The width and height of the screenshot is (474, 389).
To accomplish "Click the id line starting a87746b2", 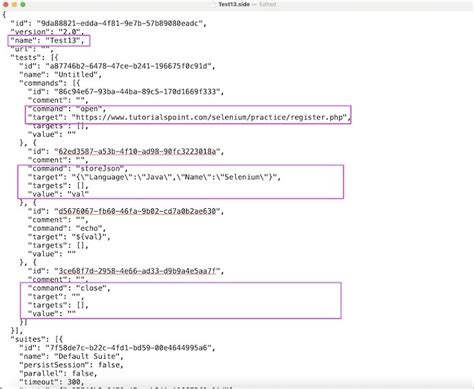I will click(x=117, y=66).
